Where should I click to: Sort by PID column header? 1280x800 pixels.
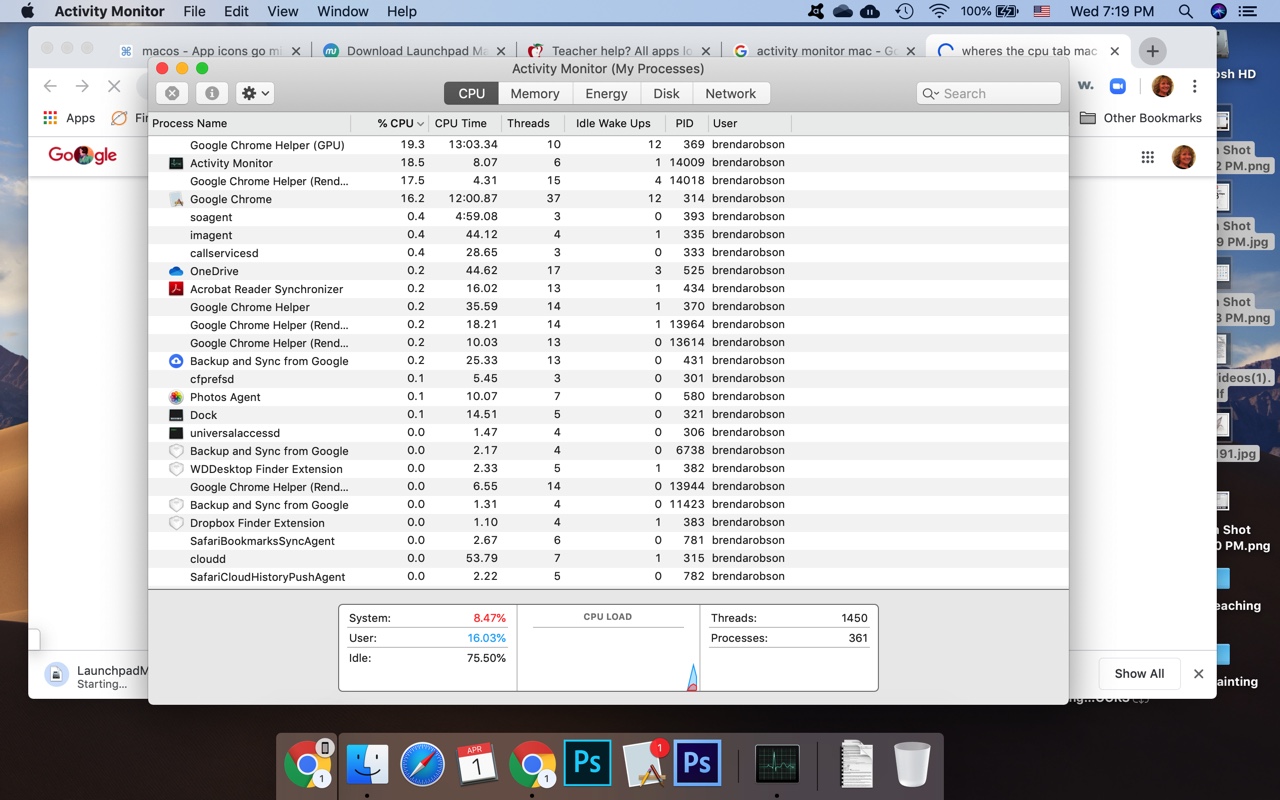pyautogui.click(x=686, y=123)
